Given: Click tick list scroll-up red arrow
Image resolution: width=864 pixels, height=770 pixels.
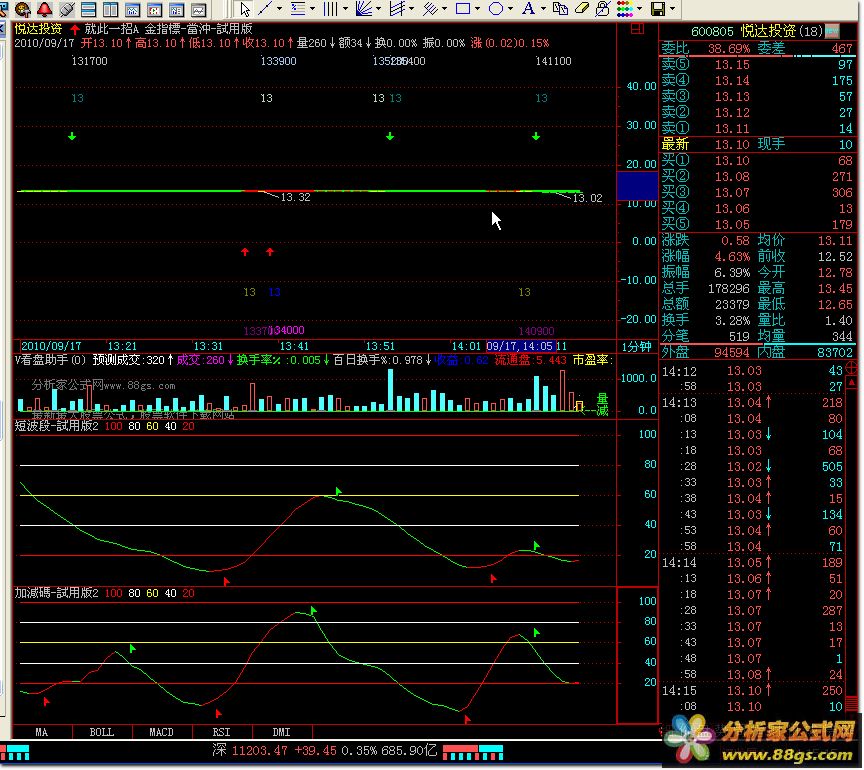Looking at the screenshot, I should click(x=852, y=383).
